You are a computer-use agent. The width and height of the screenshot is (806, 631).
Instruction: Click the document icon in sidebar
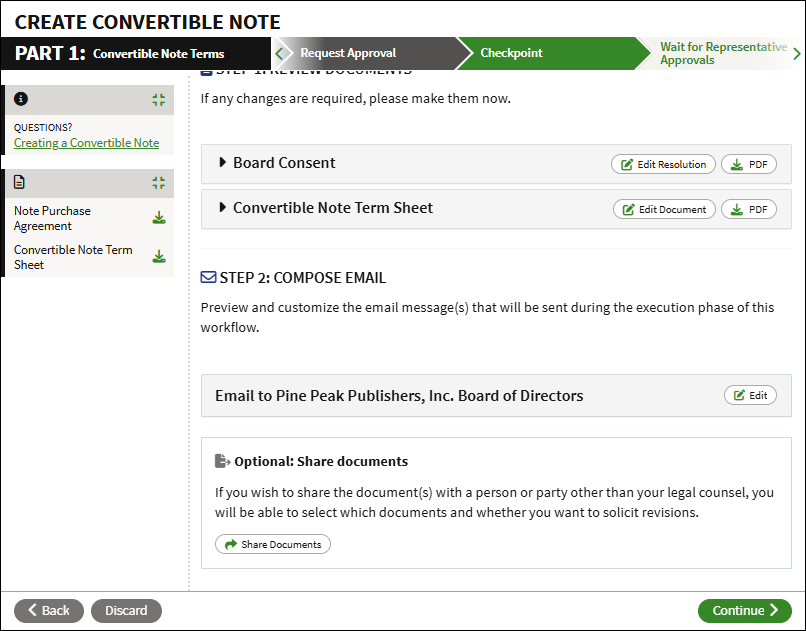[x=20, y=182]
